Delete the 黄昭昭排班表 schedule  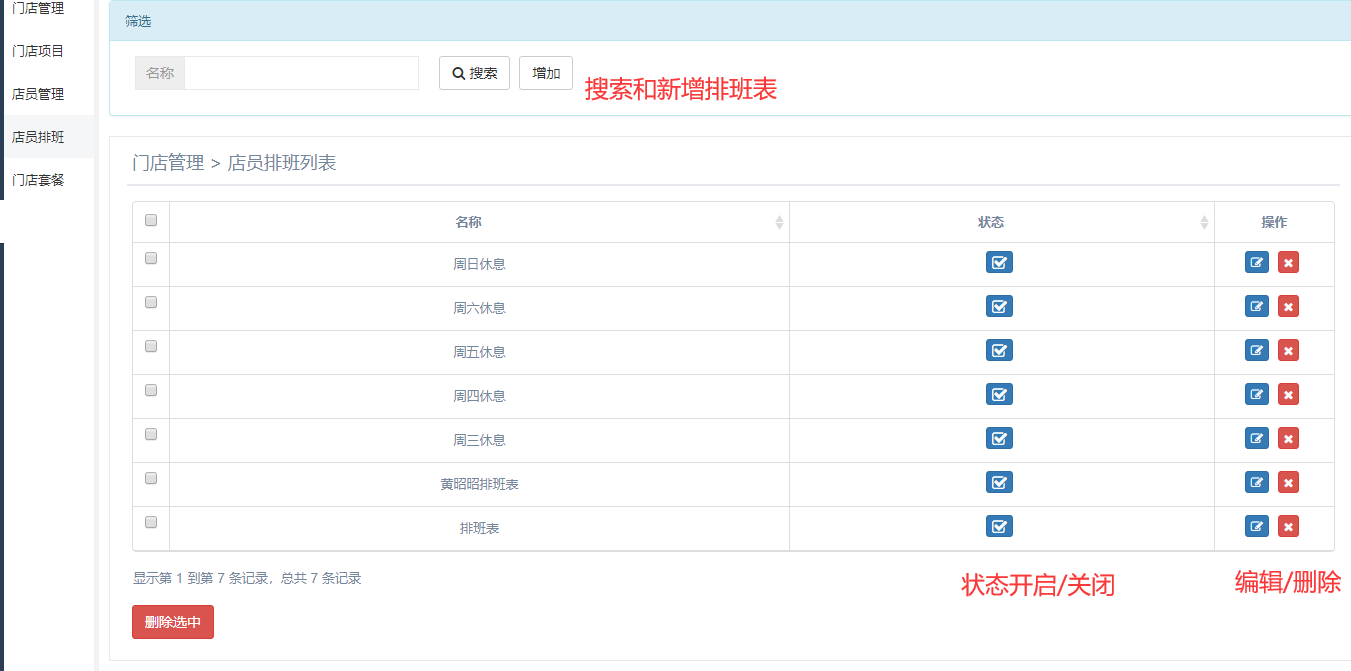(1288, 482)
